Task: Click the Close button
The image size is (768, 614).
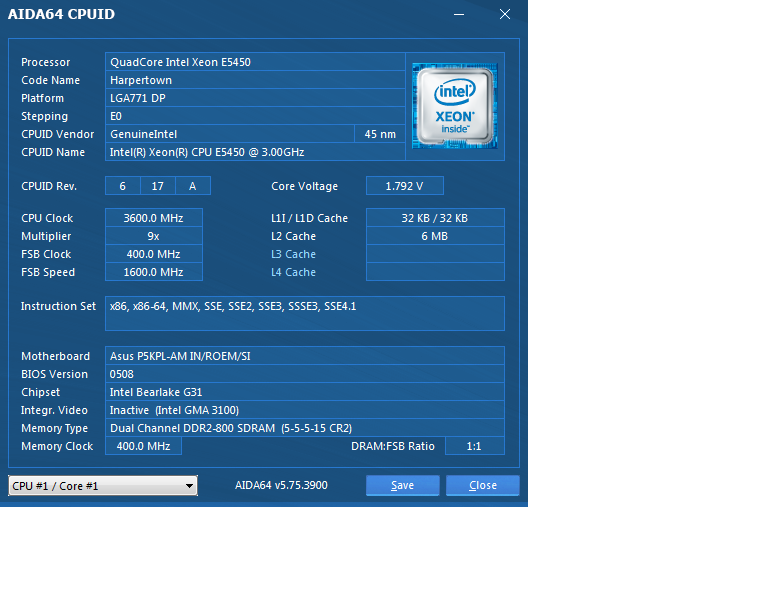Action: point(482,485)
